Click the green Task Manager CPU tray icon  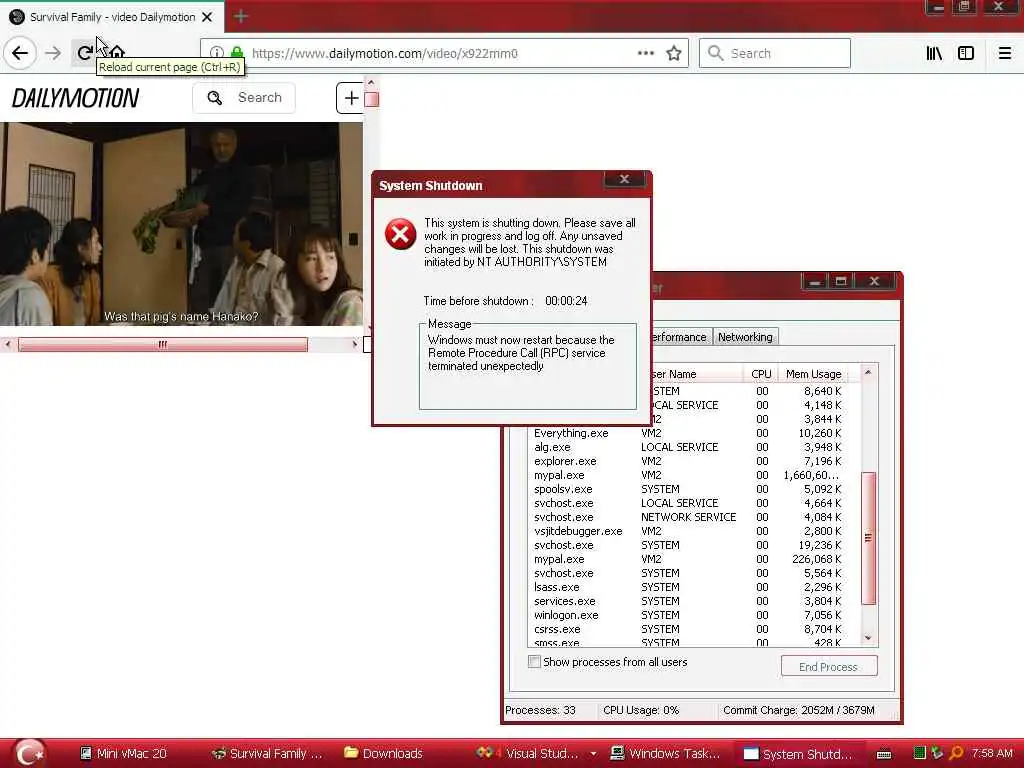pyautogui.click(x=920, y=753)
